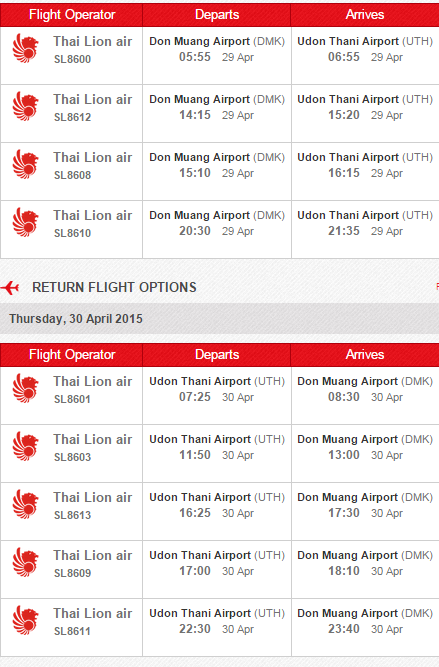439x667 pixels.
Task: Click the Thai Lion air logo for SL8610
Action: 26,222
